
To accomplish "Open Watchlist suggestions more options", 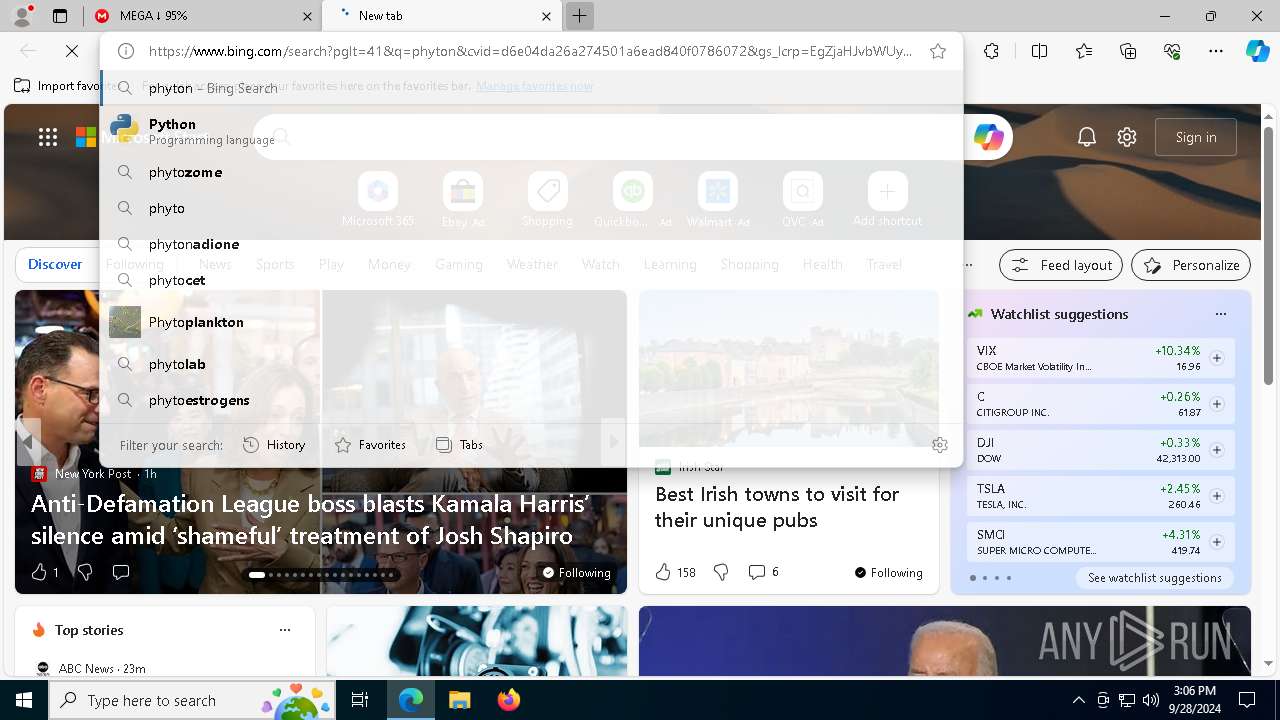I will (1220, 314).
